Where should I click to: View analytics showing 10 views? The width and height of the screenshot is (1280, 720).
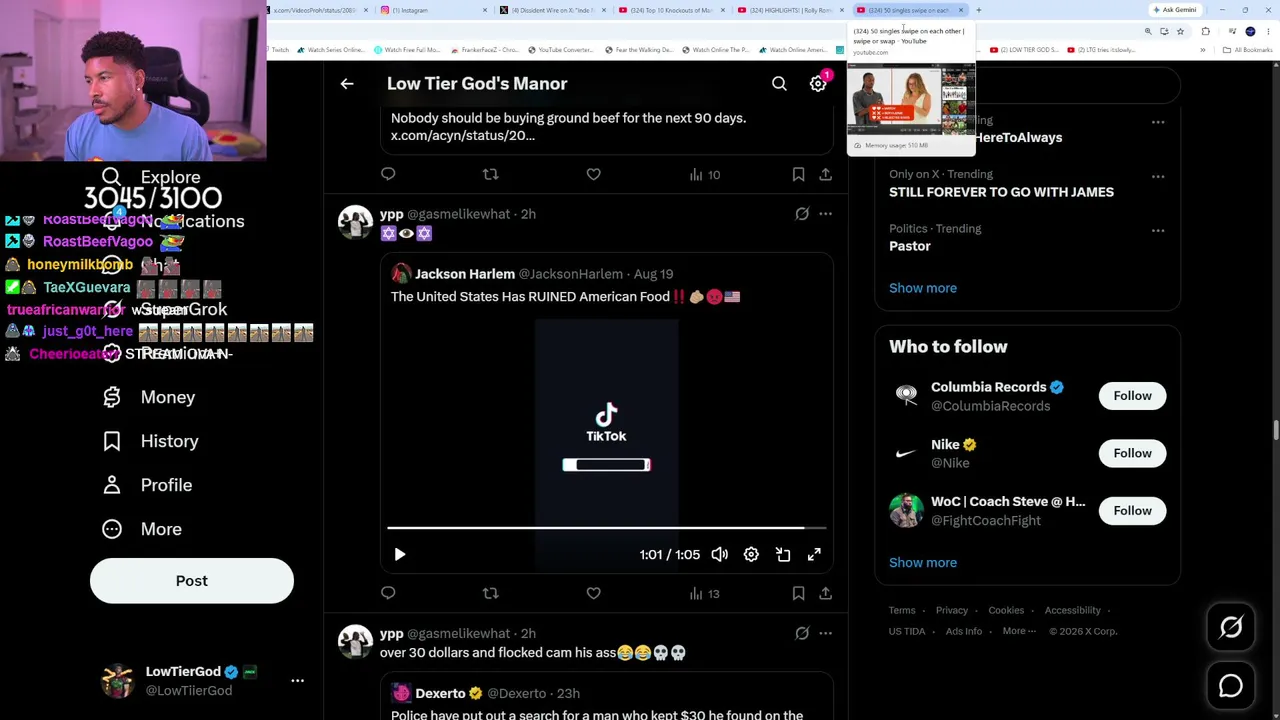[704, 175]
